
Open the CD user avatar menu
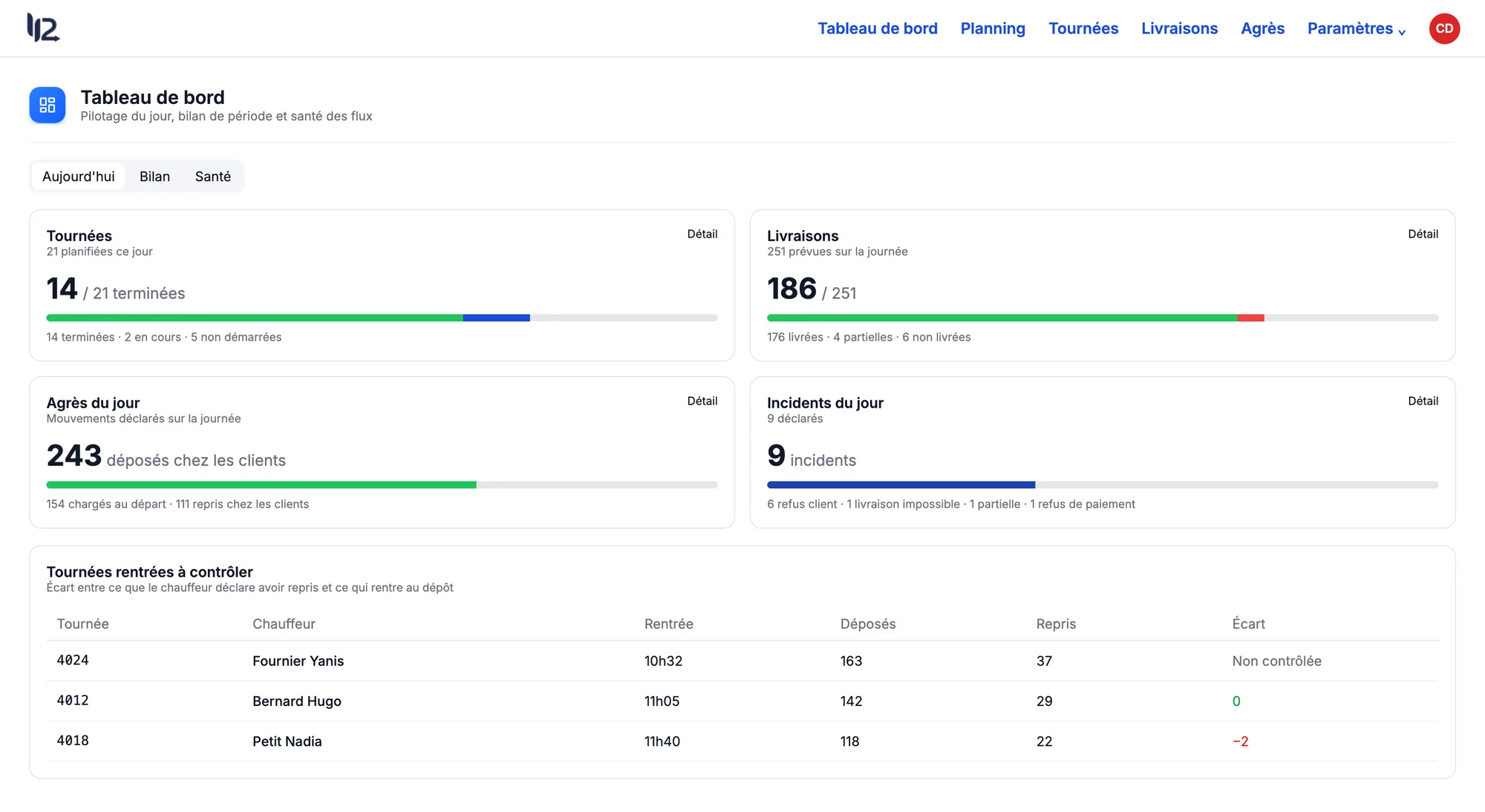click(1444, 28)
